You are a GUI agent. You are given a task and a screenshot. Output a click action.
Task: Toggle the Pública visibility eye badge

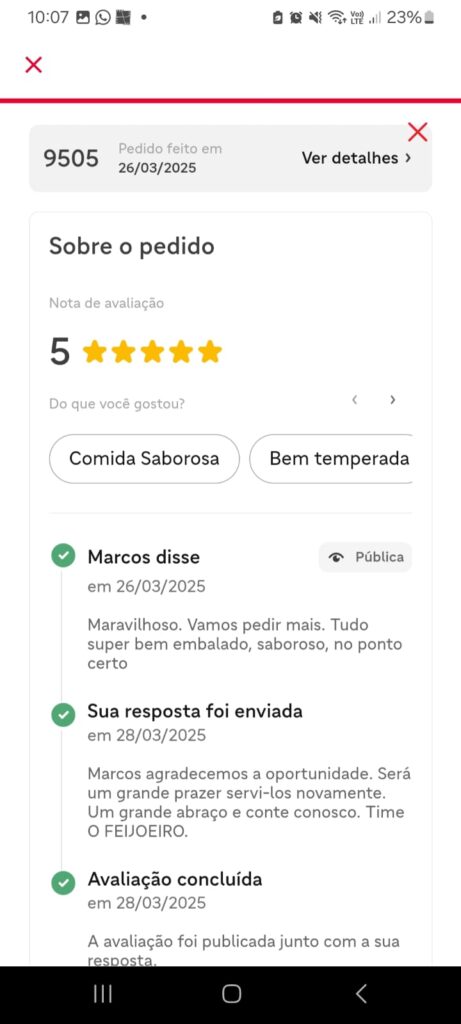pyautogui.click(x=366, y=557)
